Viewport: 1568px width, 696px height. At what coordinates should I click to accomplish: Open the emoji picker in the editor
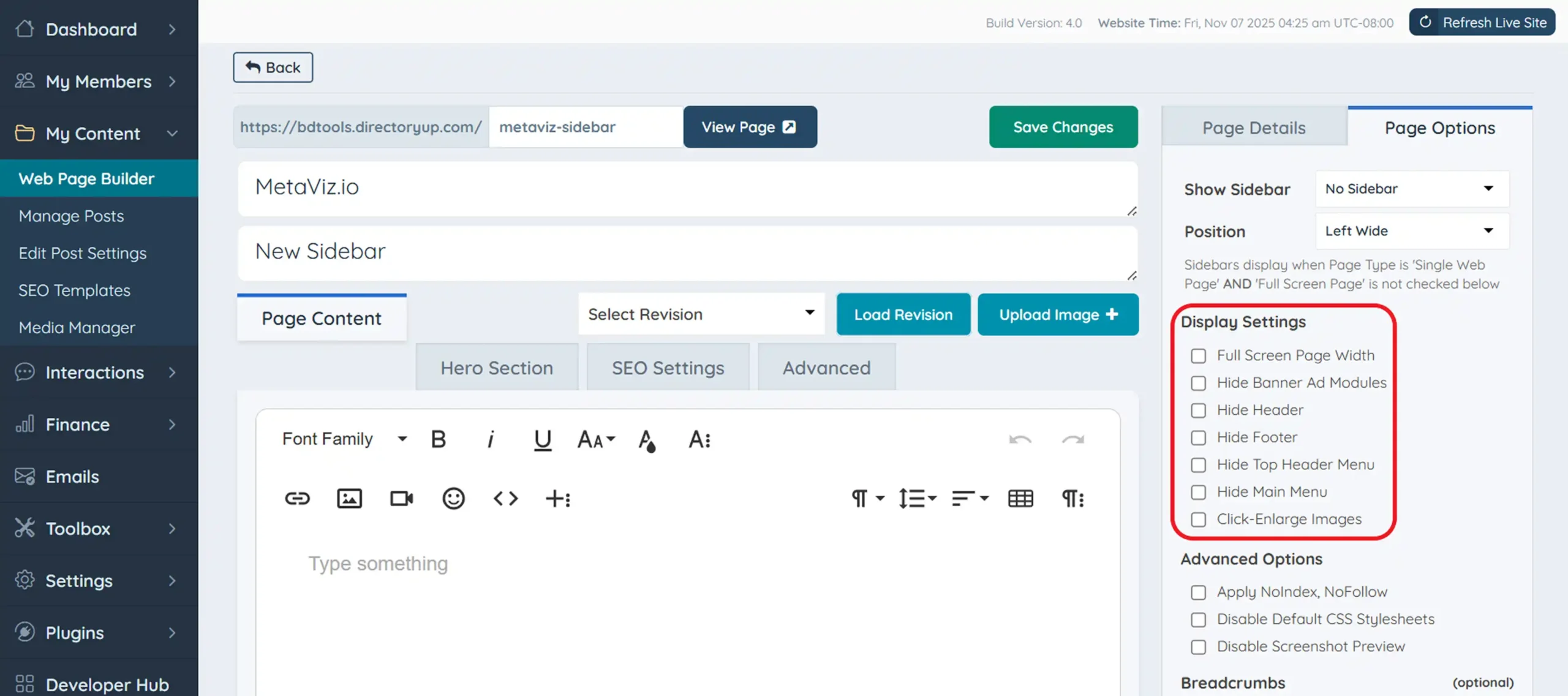pos(453,498)
